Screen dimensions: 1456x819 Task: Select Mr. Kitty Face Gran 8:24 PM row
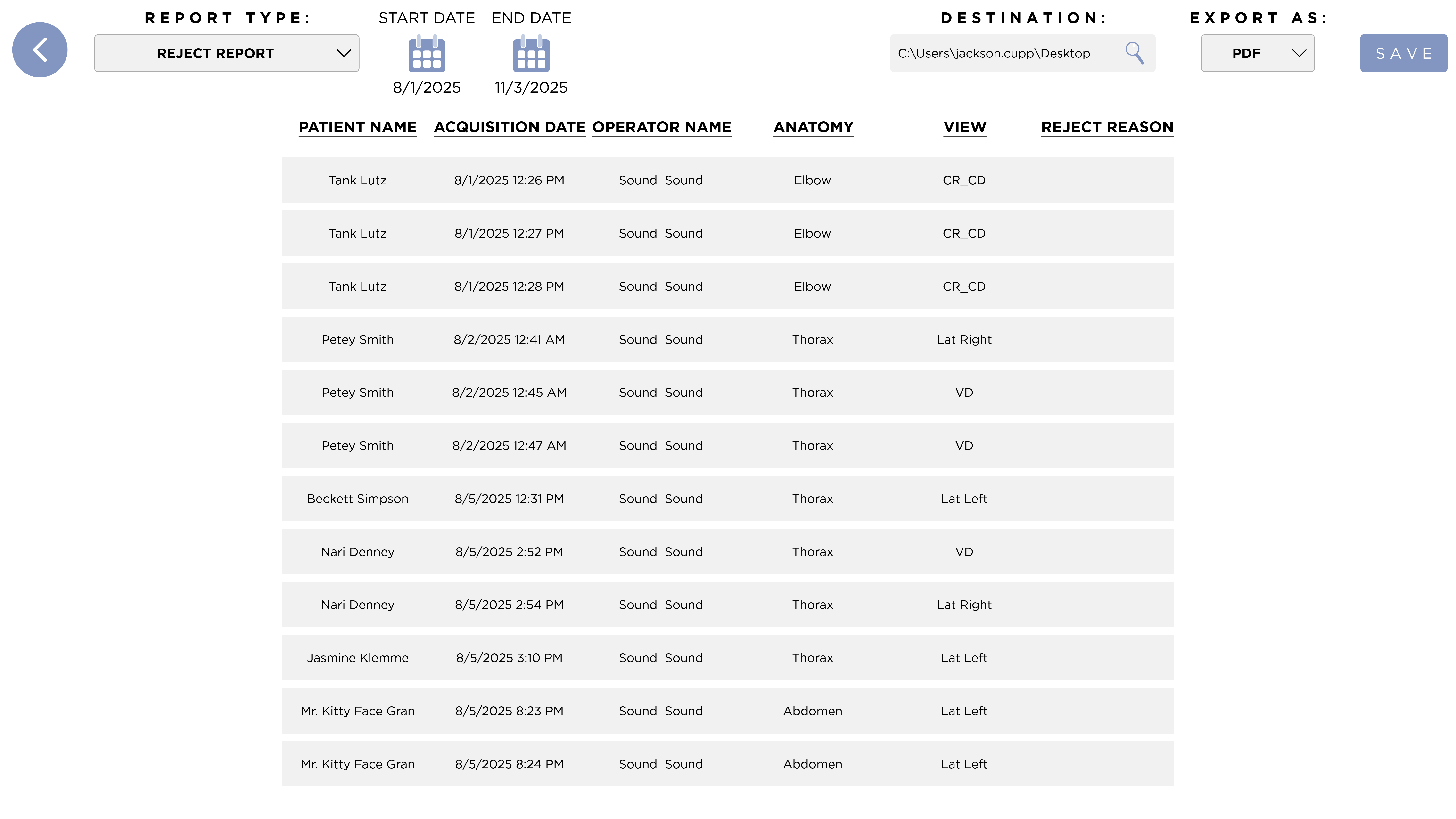pos(727,764)
